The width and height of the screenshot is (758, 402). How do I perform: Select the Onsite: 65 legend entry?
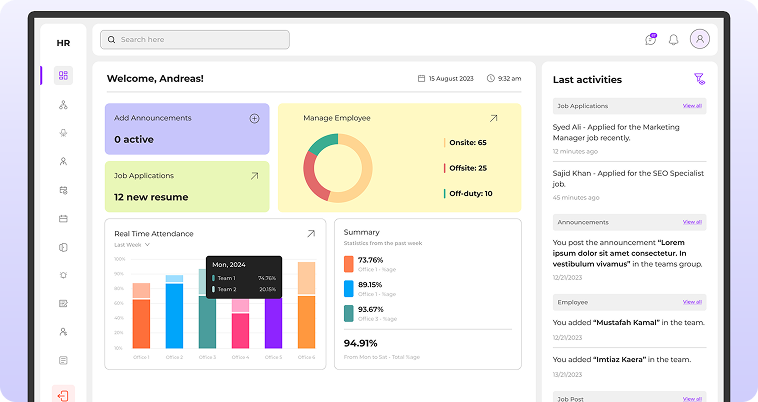click(465, 143)
